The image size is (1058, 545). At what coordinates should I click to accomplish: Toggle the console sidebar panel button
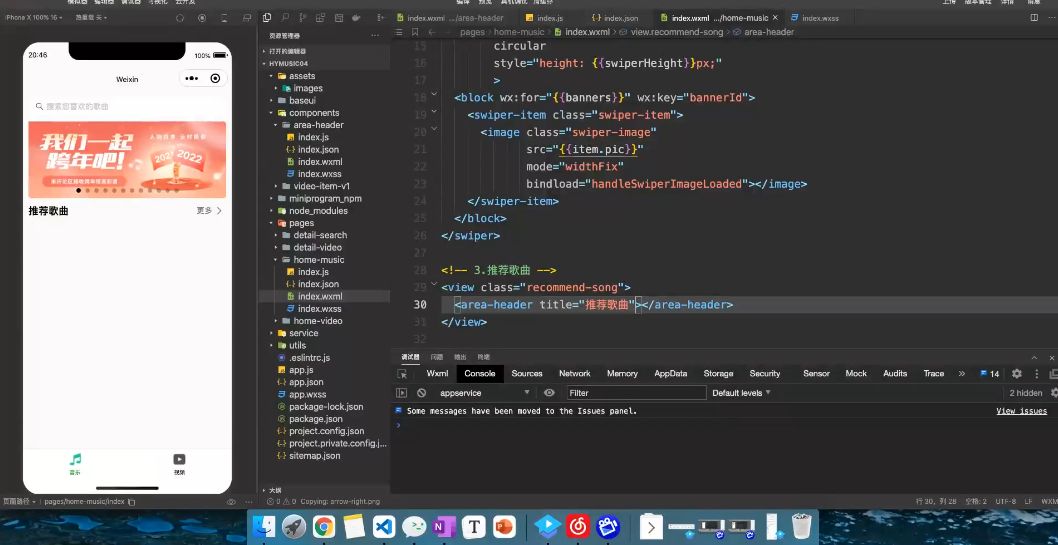pos(402,393)
